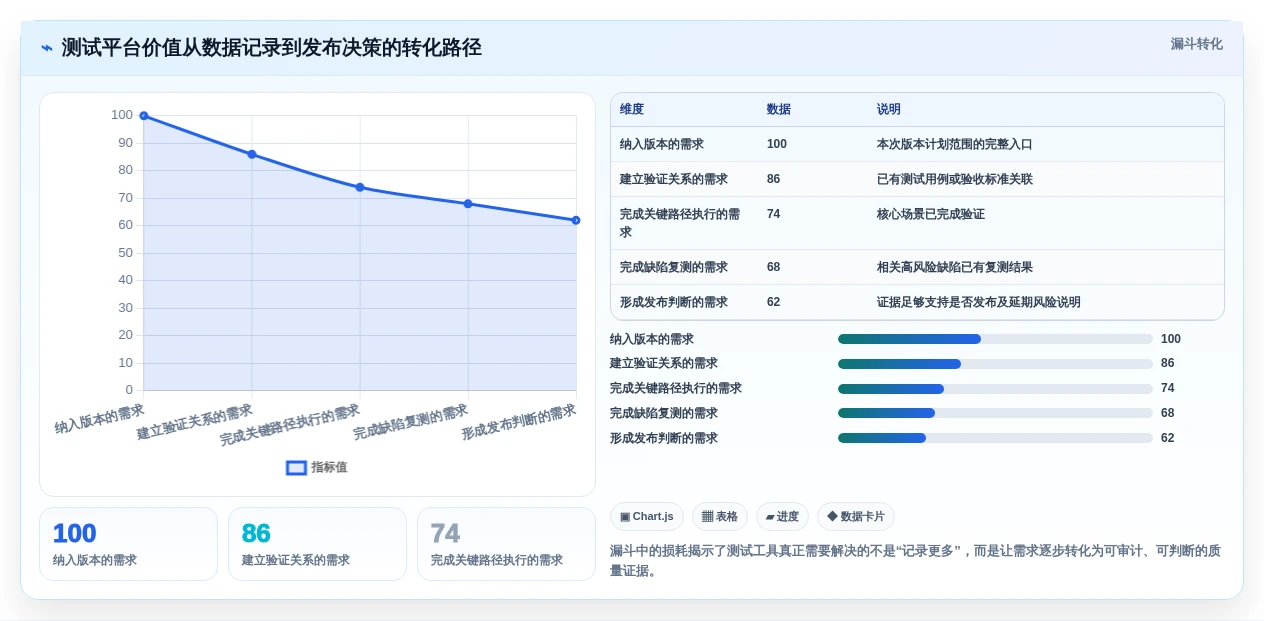
Task: Click description 核心场景已完成验证
Action: (x=931, y=214)
